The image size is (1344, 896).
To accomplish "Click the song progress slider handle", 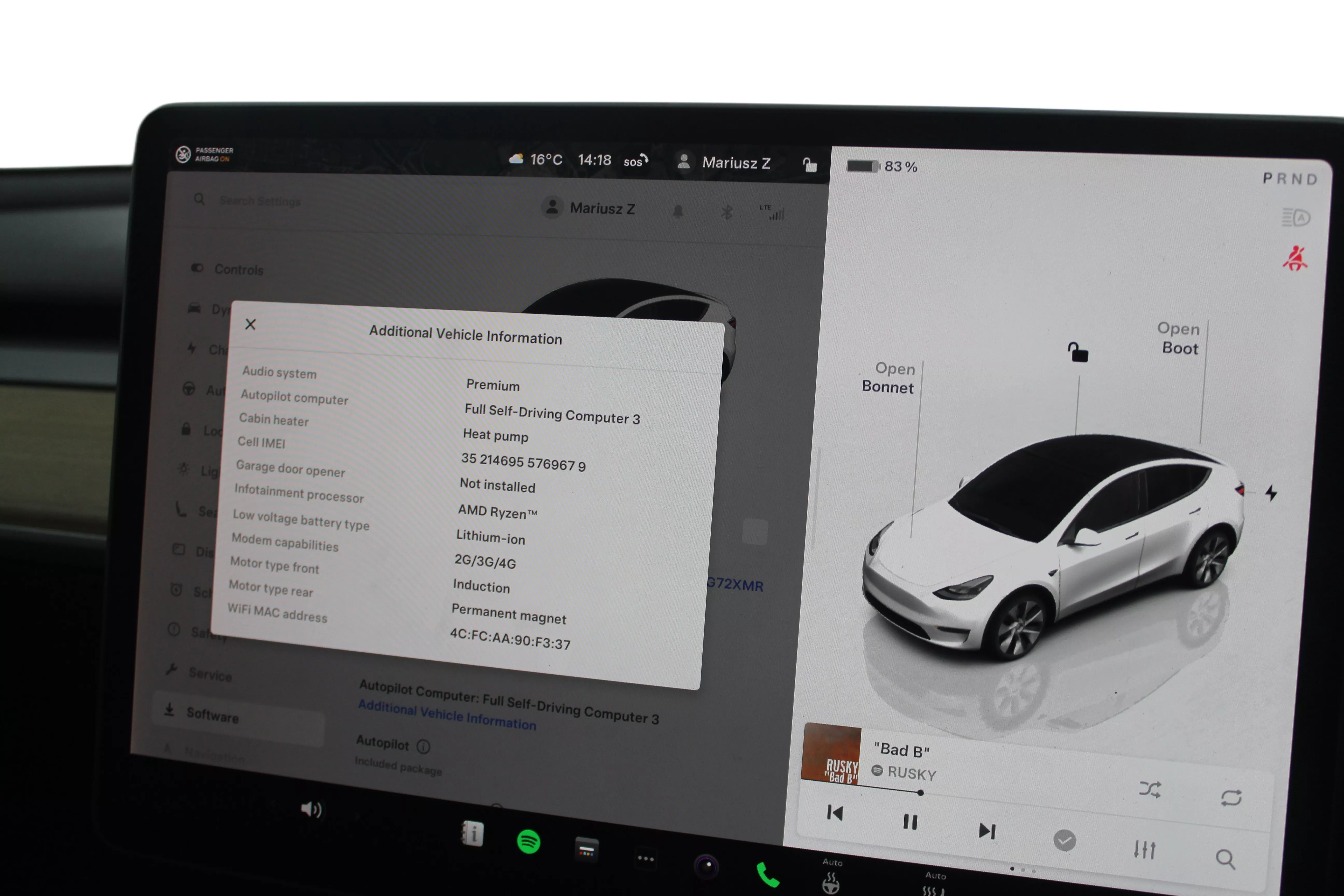I will coord(920,793).
